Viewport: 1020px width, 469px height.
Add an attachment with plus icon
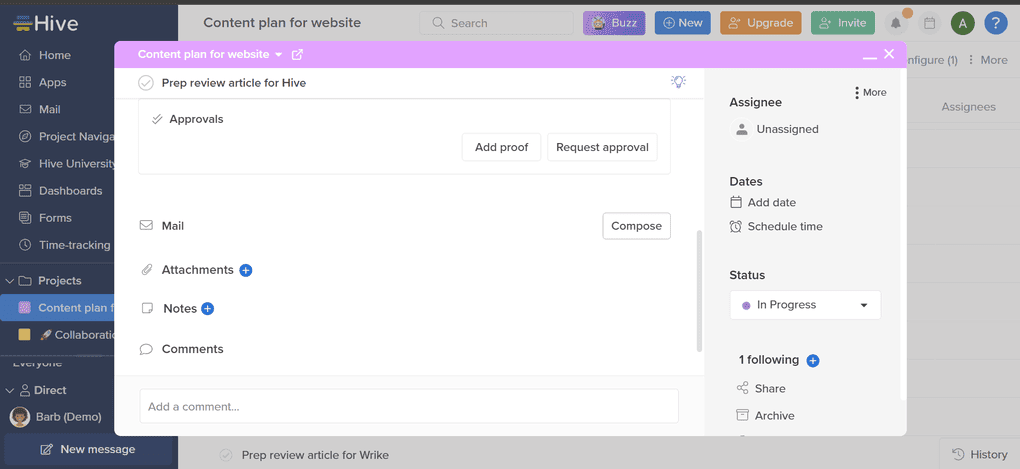coord(246,270)
